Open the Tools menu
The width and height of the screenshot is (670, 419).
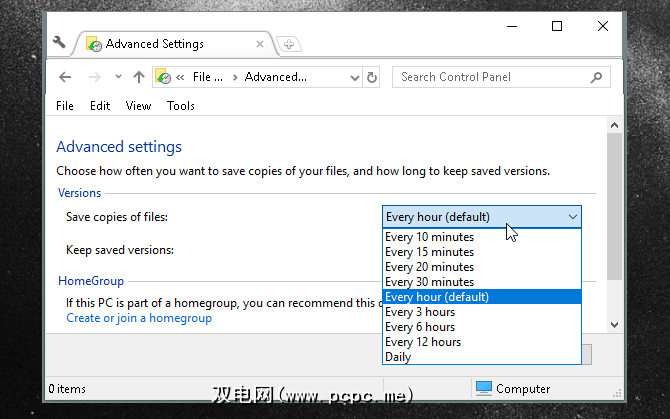(x=181, y=106)
